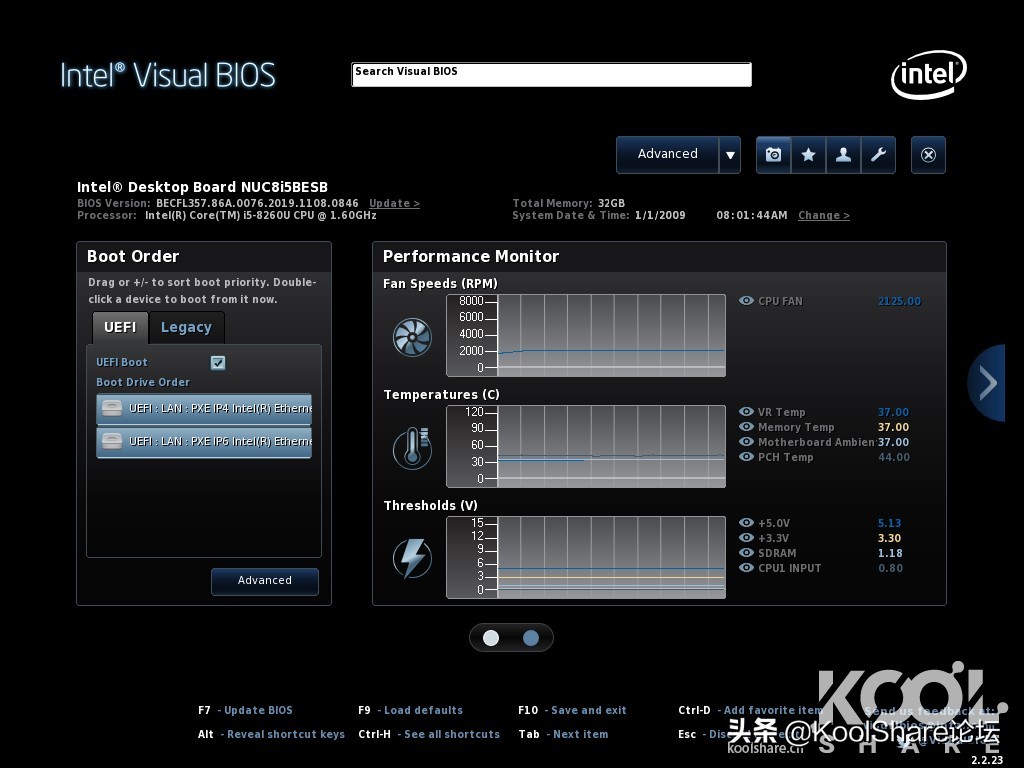Toggle SDRAM visibility eye
Viewport: 1024px width, 768px height.
pyautogui.click(x=746, y=552)
